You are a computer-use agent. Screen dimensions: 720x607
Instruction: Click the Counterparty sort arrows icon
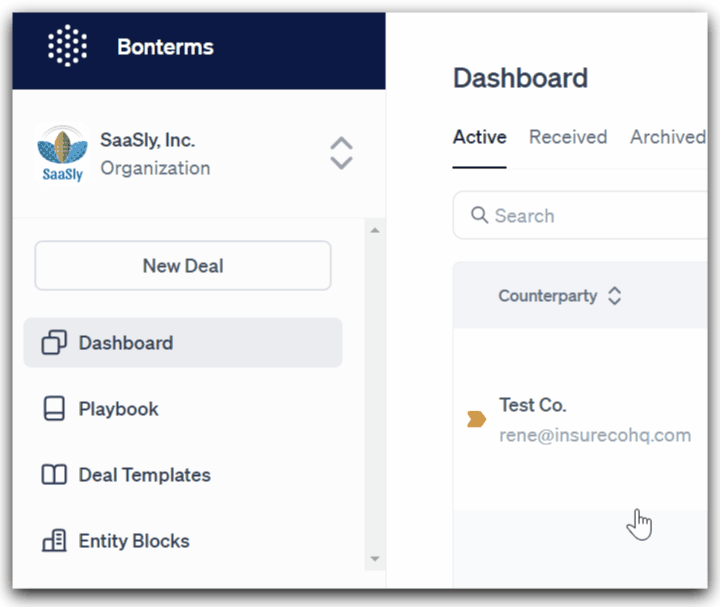tap(614, 296)
